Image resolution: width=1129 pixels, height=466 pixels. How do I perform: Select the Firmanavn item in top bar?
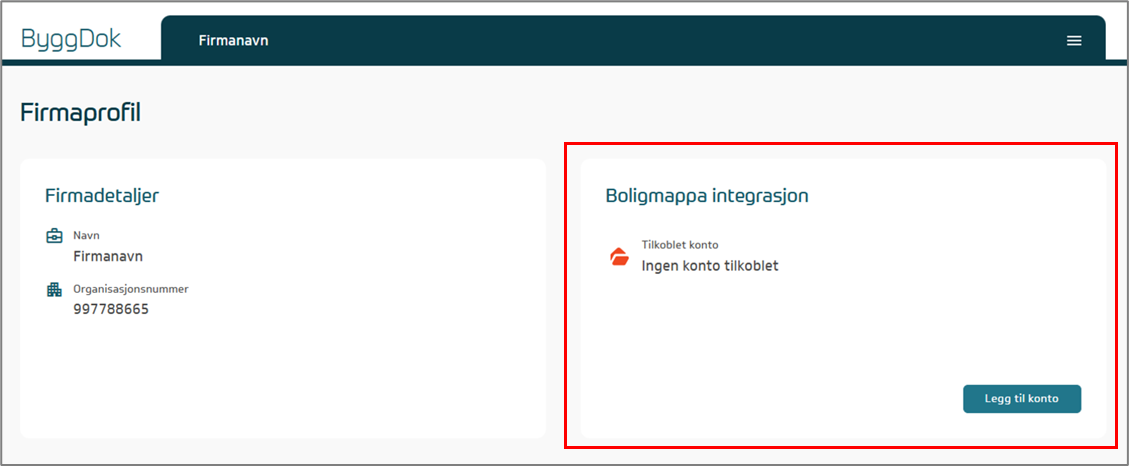(x=233, y=41)
